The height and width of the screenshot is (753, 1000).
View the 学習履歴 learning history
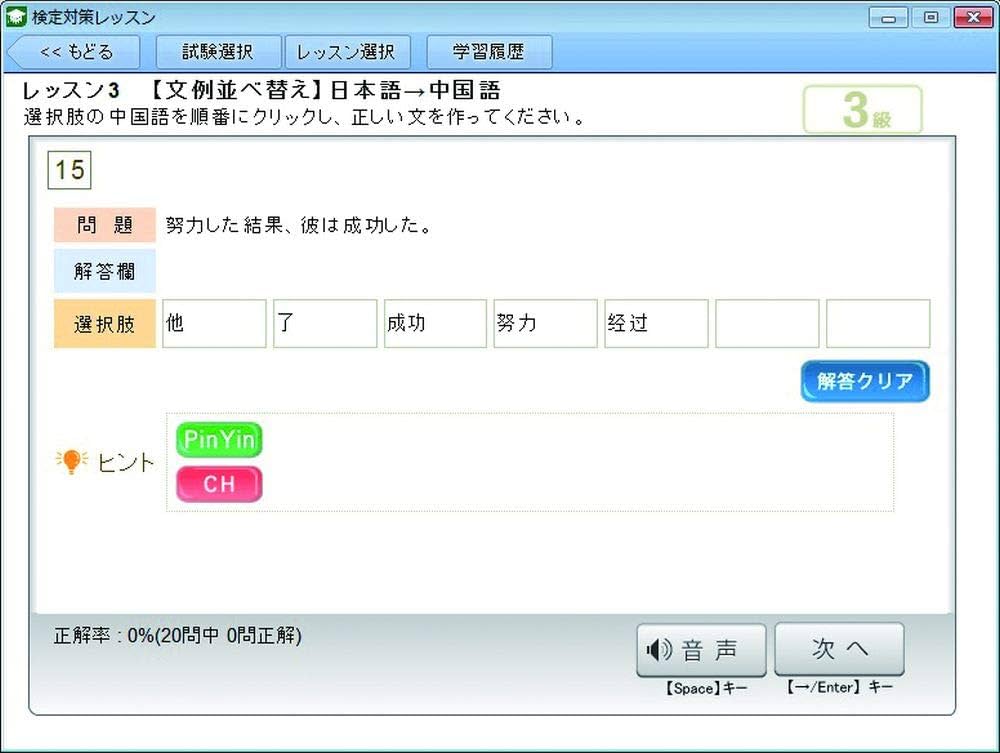point(489,52)
